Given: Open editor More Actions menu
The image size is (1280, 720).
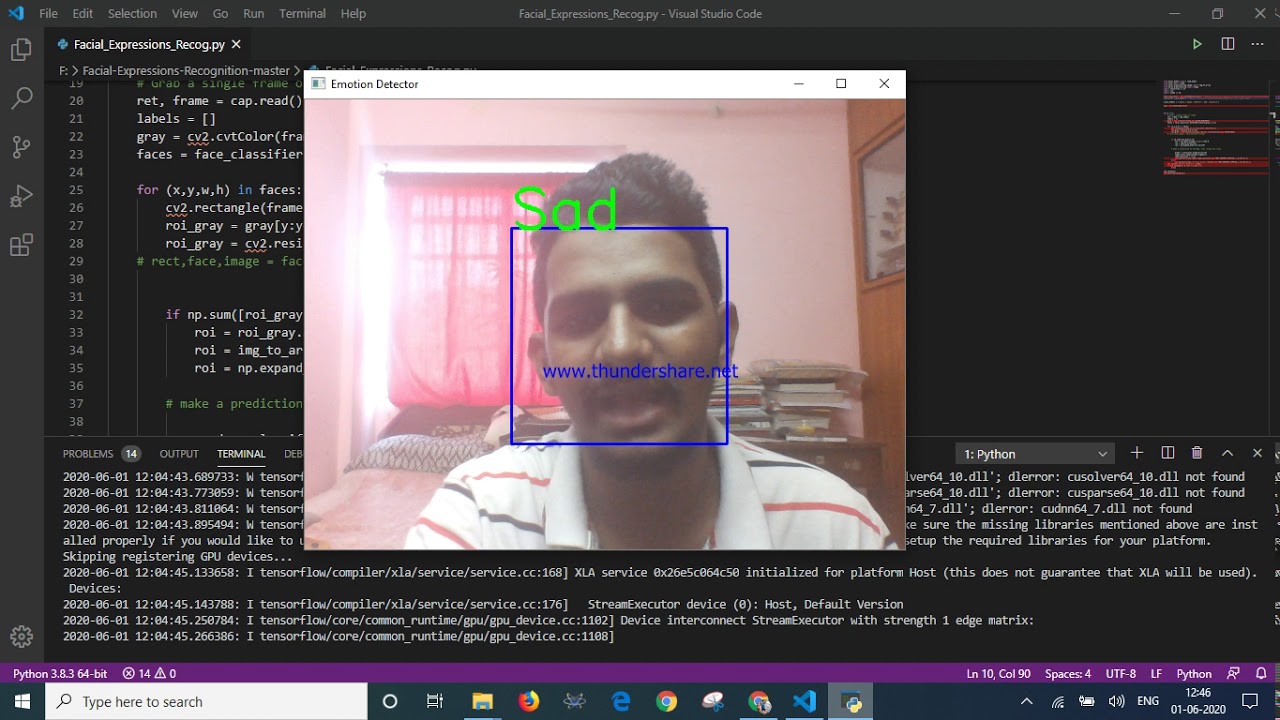Looking at the screenshot, I should click(1258, 44).
